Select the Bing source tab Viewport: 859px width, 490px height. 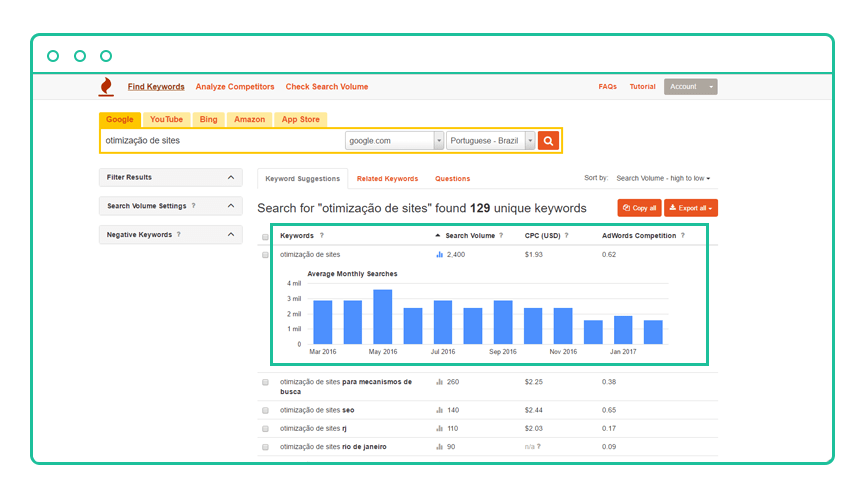tap(208, 119)
